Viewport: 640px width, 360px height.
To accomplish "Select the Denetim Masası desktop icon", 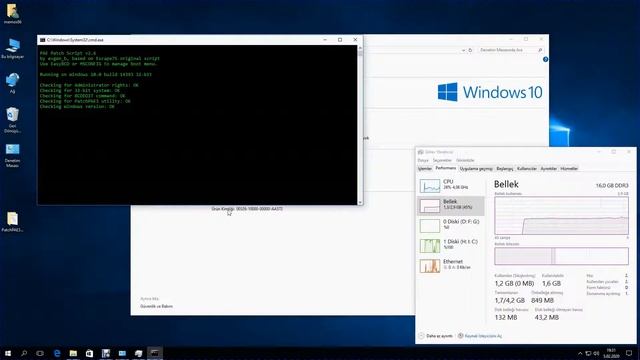I will click(12, 156).
